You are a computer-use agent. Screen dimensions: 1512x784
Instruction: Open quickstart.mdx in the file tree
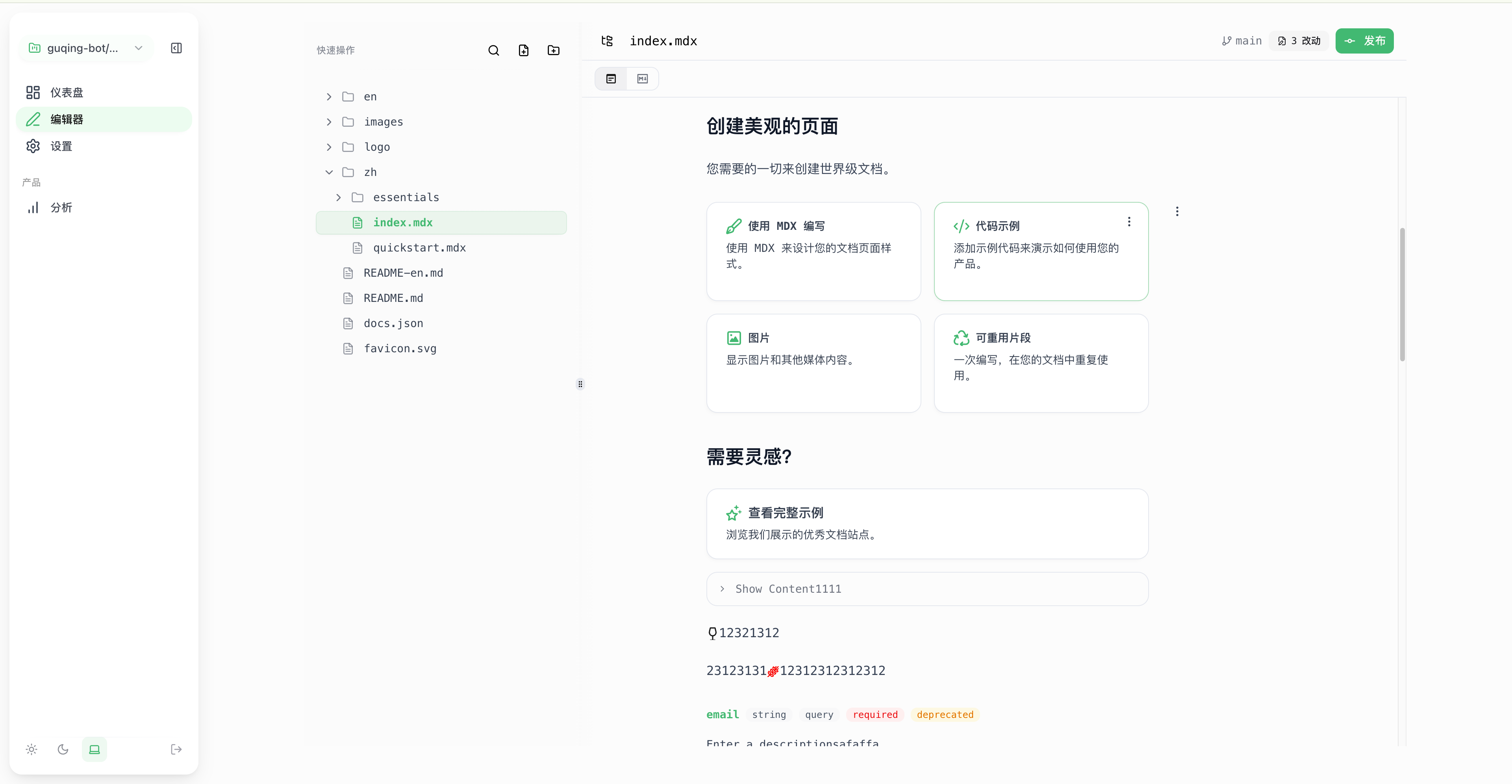click(x=419, y=248)
